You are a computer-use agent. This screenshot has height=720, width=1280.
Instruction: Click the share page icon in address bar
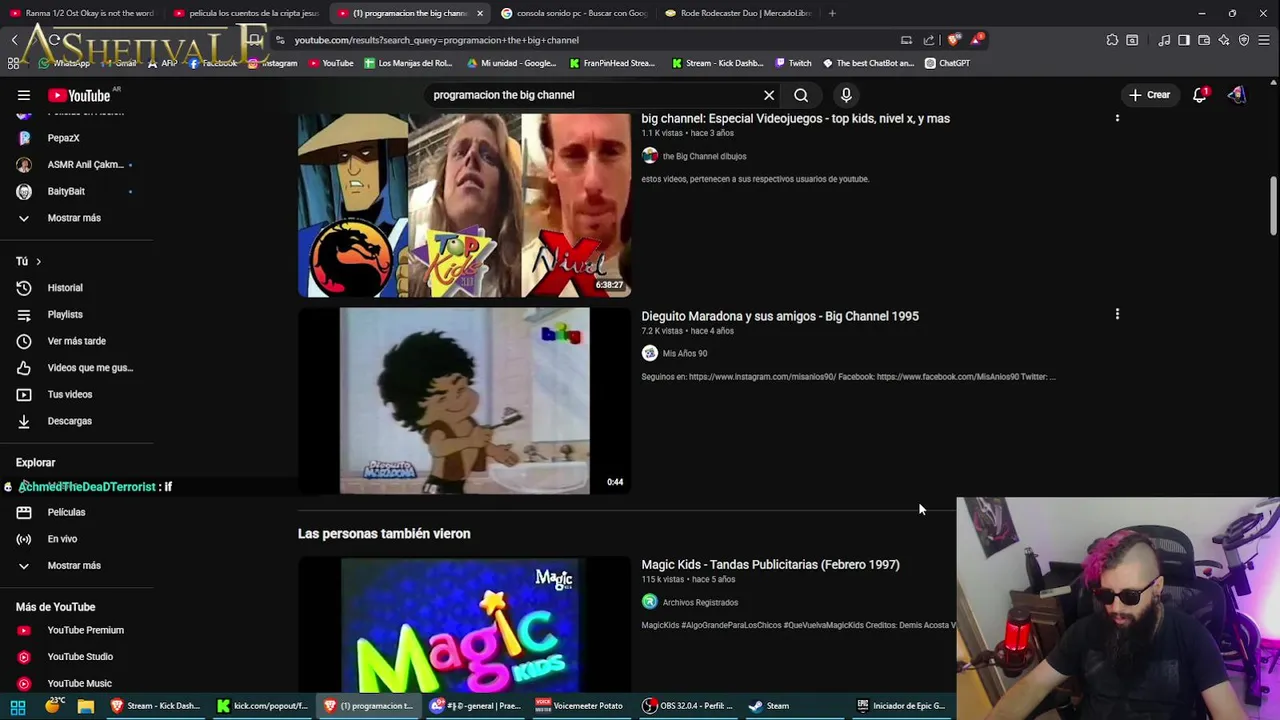click(x=929, y=40)
